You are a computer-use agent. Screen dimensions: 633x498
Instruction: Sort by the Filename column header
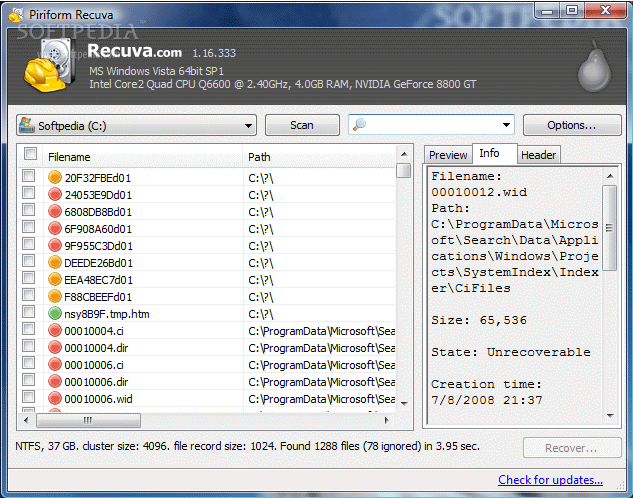142,157
